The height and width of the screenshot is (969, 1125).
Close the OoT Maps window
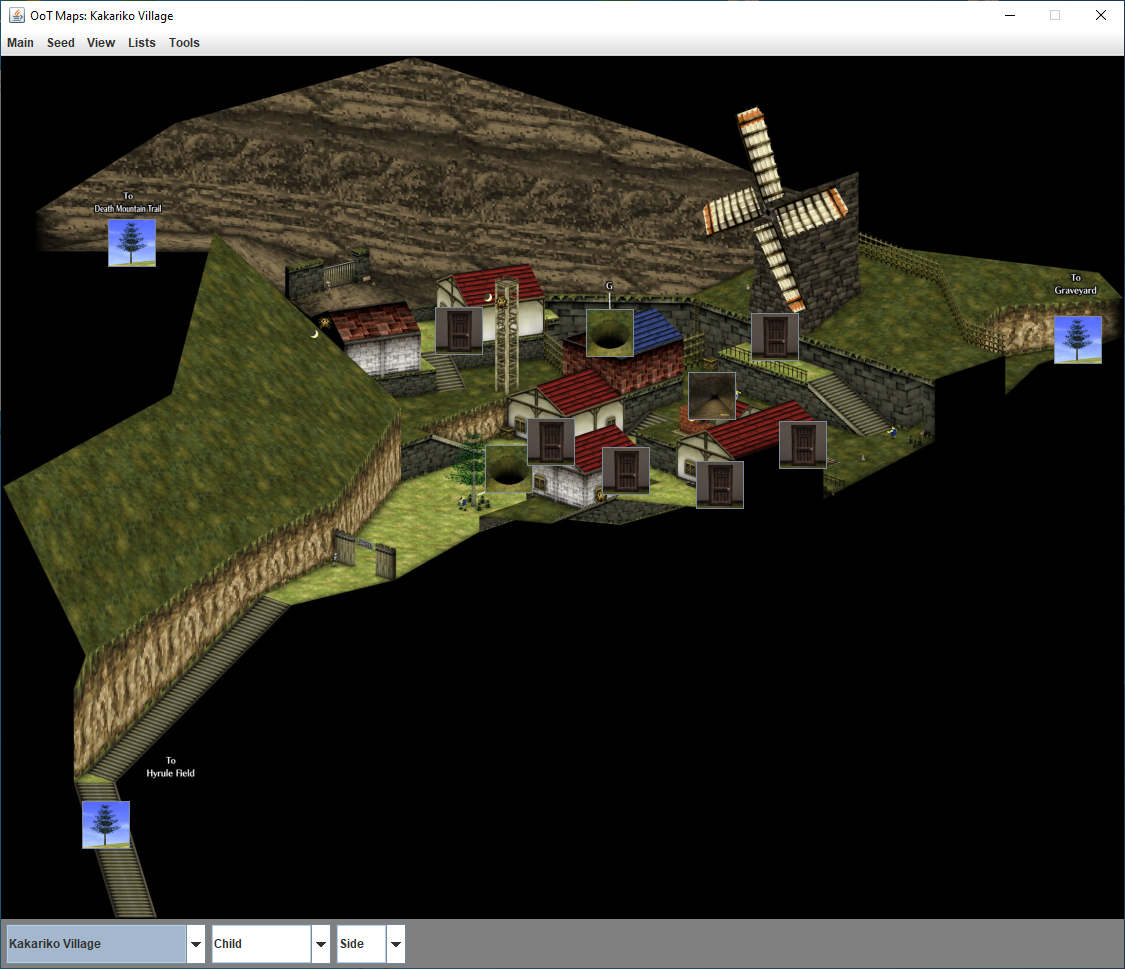pyautogui.click(x=1101, y=15)
